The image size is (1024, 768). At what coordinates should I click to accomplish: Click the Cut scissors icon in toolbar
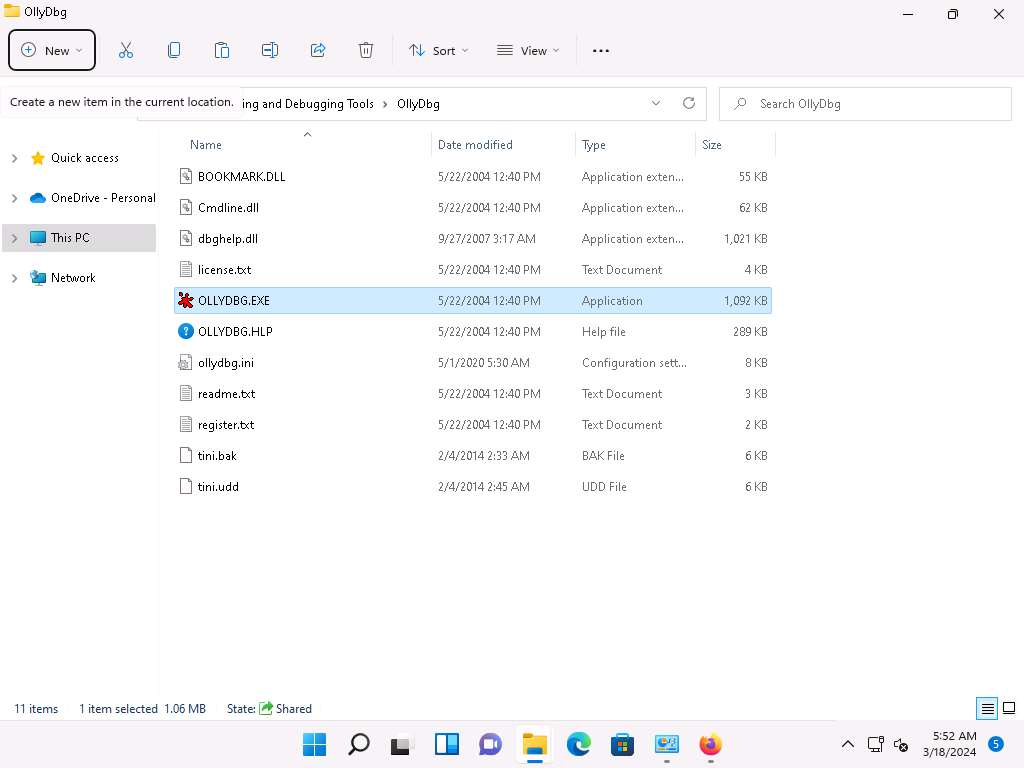[126, 50]
